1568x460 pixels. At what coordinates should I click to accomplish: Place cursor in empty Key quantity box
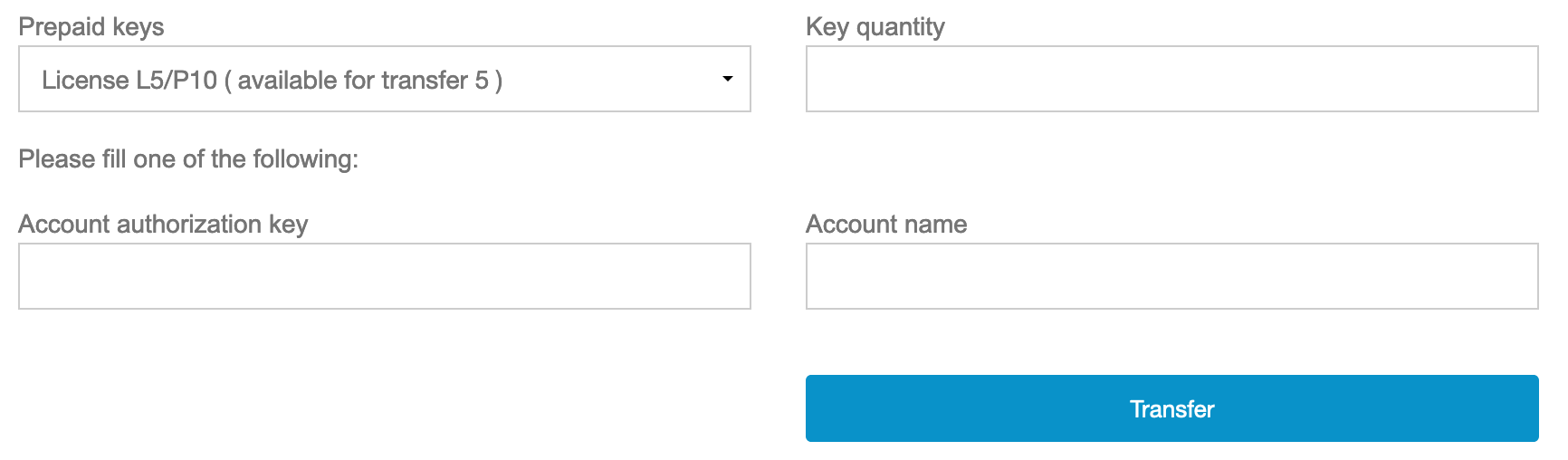(x=1171, y=80)
